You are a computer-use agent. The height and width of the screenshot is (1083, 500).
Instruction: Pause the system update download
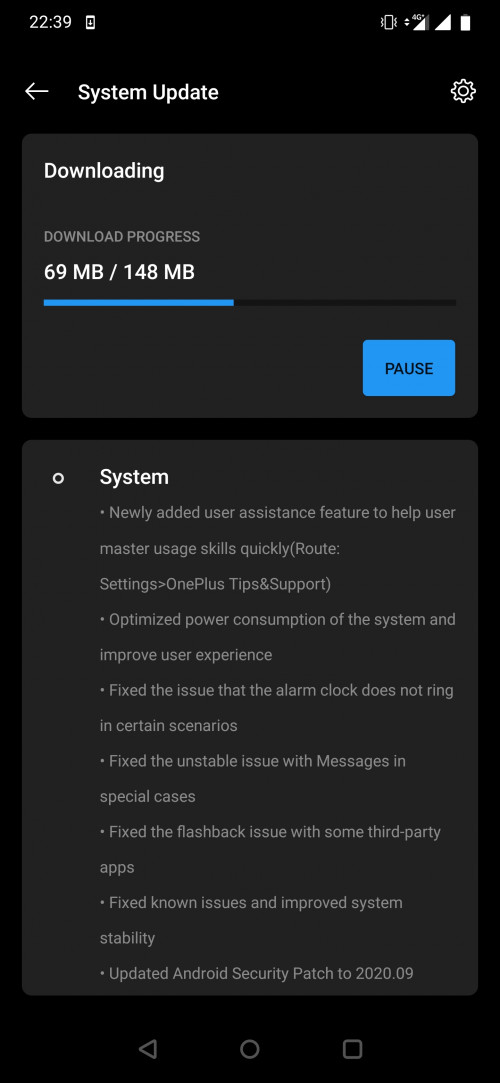[409, 368]
